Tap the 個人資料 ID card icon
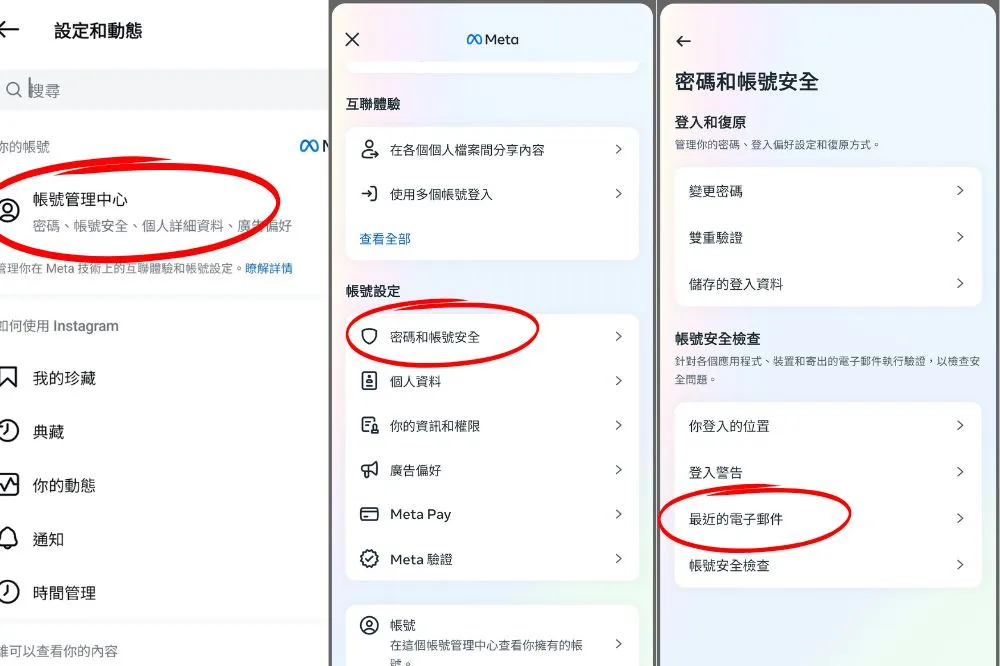This screenshot has height=666, width=1000. pos(369,381)
